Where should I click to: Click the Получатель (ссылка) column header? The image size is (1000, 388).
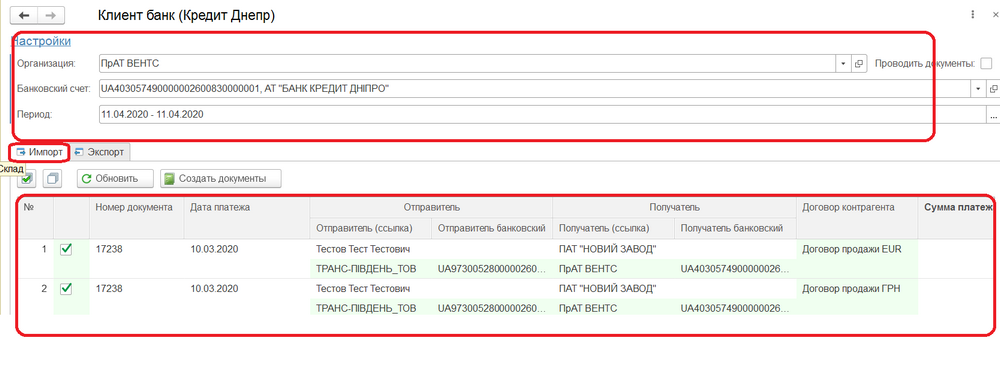click(613, 228)
